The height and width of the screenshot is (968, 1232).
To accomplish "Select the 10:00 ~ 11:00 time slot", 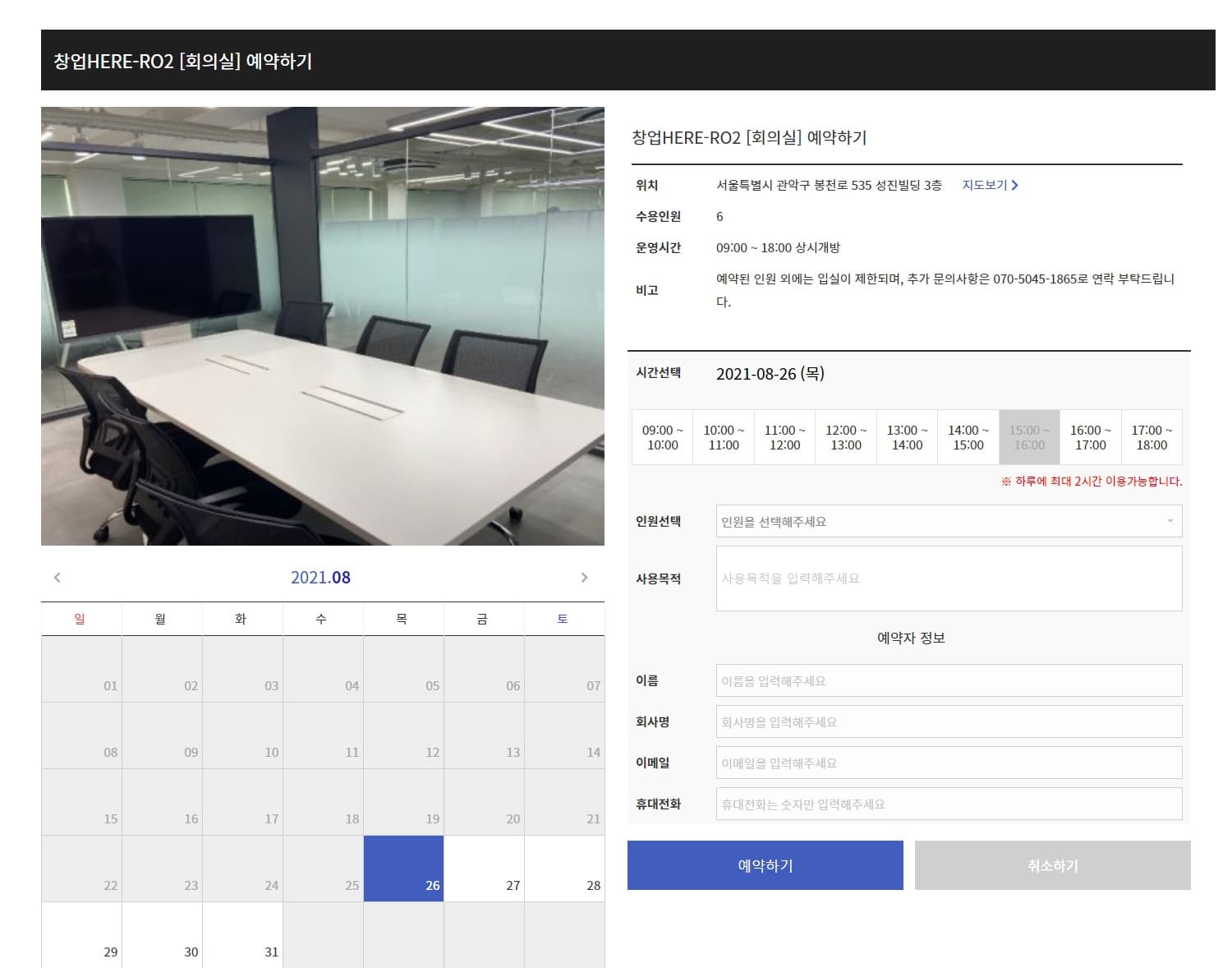I will pos(724,437).
